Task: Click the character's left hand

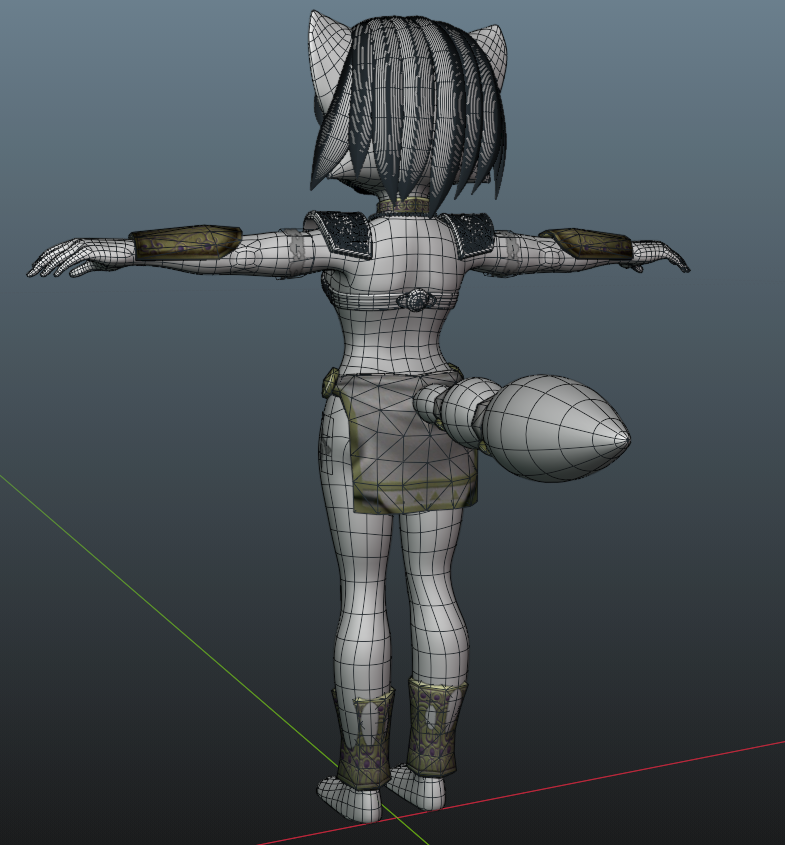Action: (x=78, y=259)
